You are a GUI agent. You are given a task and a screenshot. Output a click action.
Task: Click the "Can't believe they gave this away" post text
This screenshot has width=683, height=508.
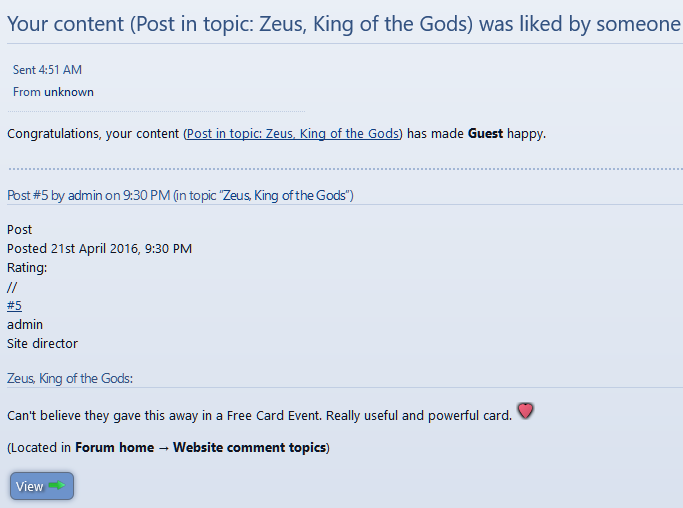click(259, 415)
